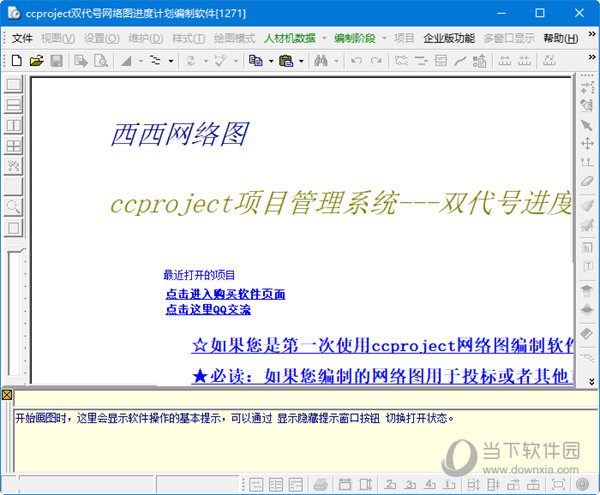Click the Paste clipboard icon
This screenshot has height=495, width=600.
286,60
